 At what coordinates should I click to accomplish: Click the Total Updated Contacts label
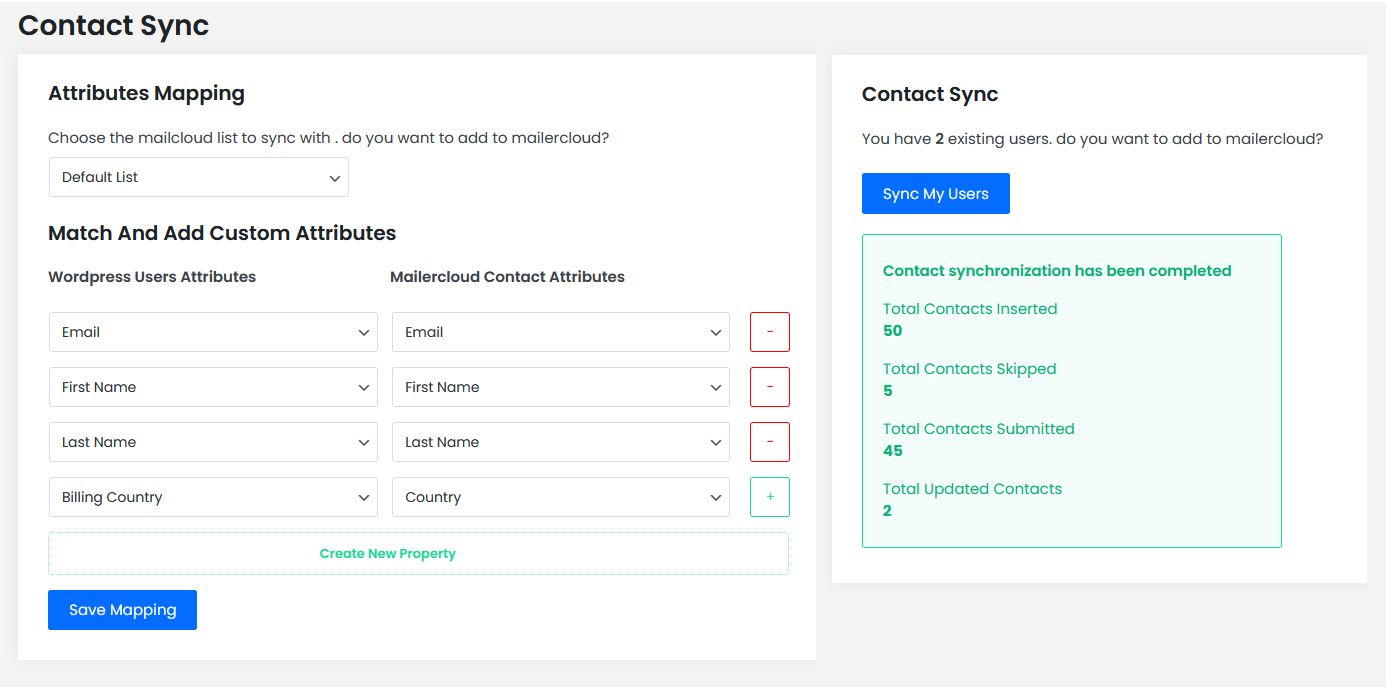click(x=972, y=489)
